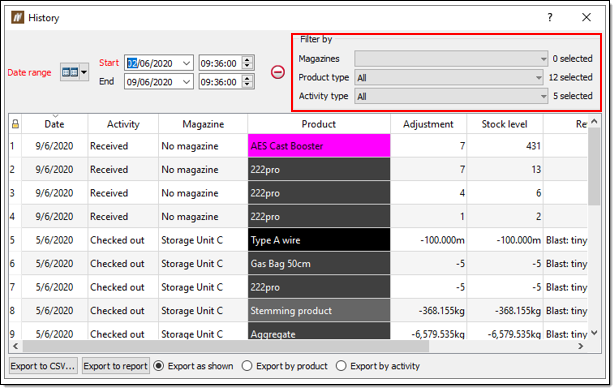Open the Product type filter dropdown
Viewport: 616px width, 391px height.
(x=449, y=78)
